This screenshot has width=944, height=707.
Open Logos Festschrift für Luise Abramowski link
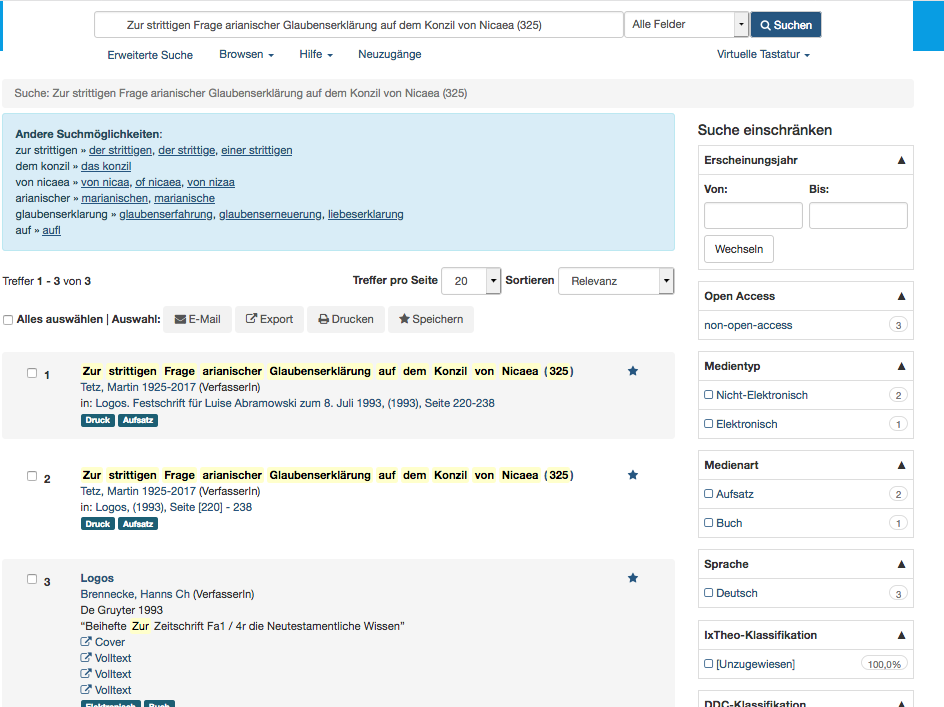295,403
